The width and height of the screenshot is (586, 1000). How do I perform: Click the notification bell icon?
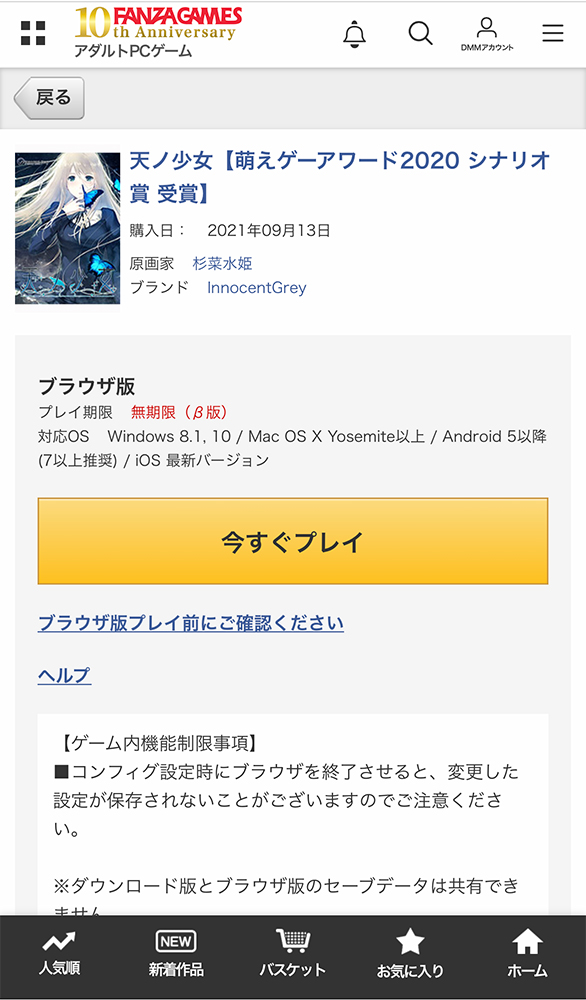tap(355, 34)
